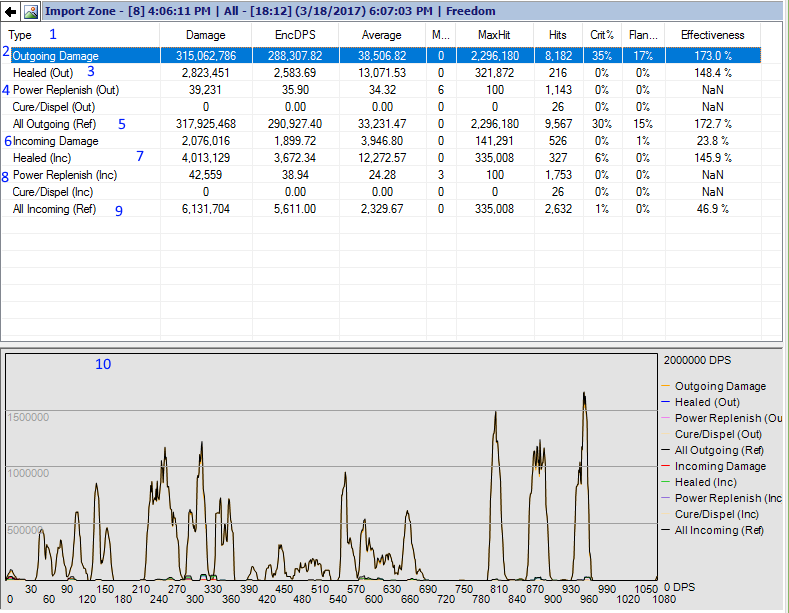Click the graph image icon in title bar

click(30, 12)
